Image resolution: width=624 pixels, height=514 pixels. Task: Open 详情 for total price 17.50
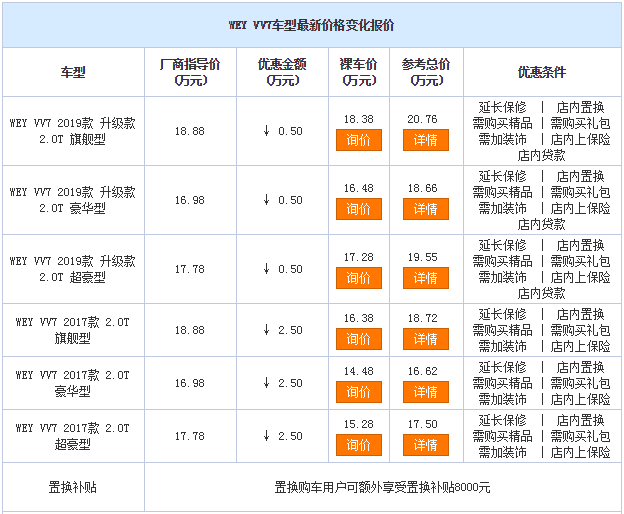tap(425, 445)
